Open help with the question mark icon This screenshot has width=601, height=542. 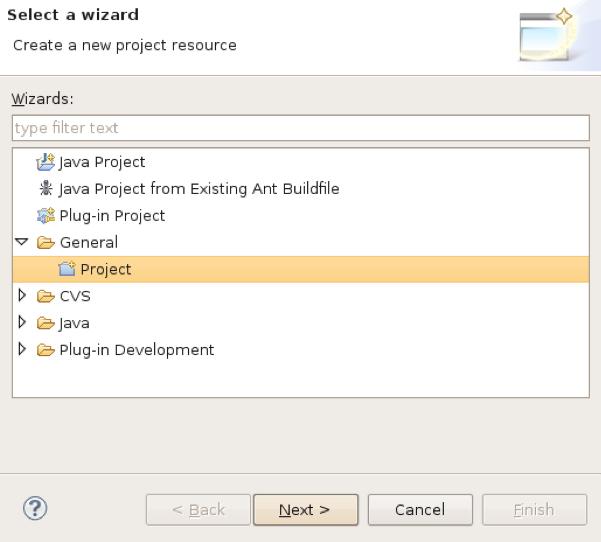click(34, 508)
